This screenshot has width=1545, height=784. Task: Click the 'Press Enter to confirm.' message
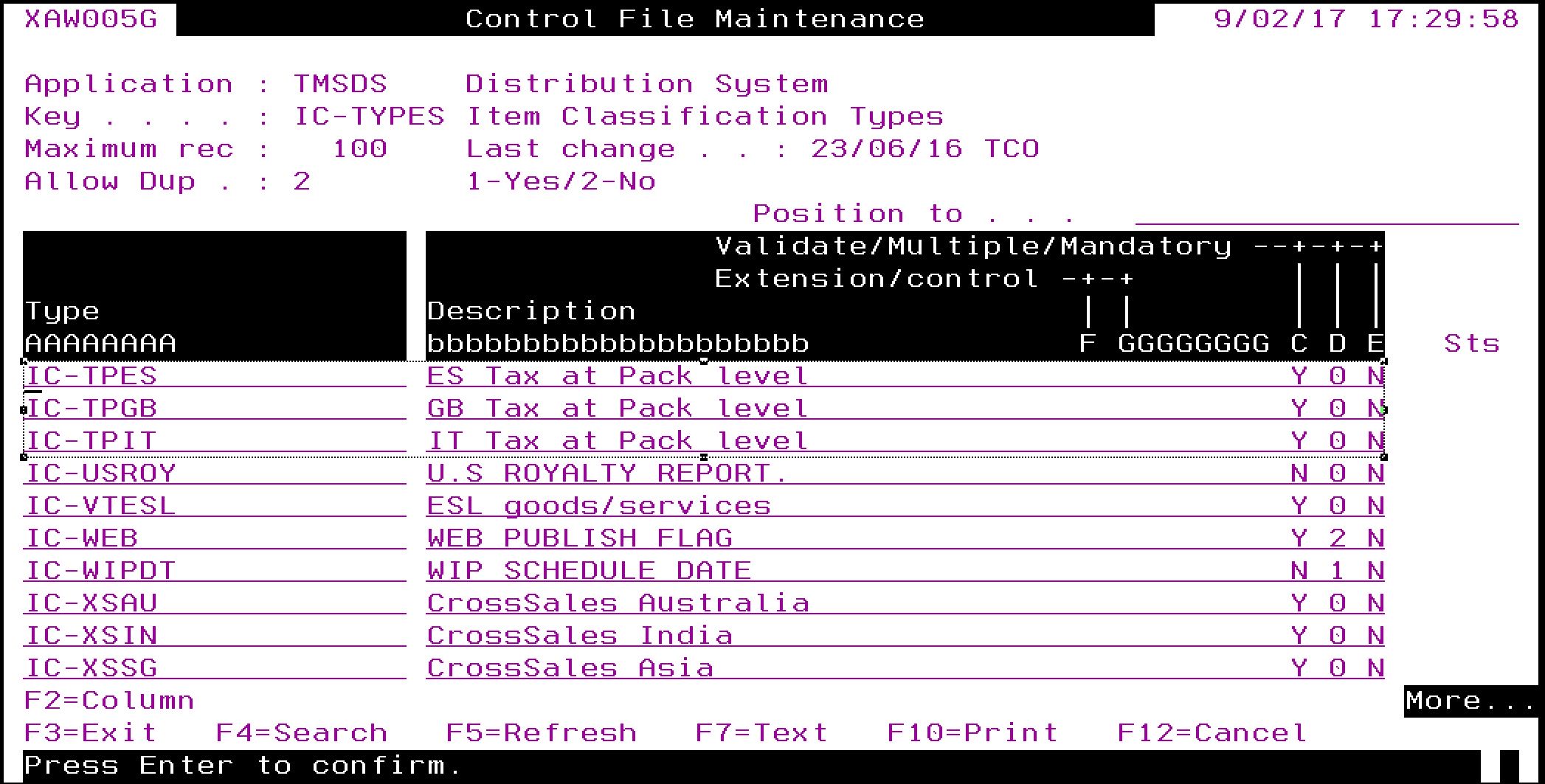243,766
